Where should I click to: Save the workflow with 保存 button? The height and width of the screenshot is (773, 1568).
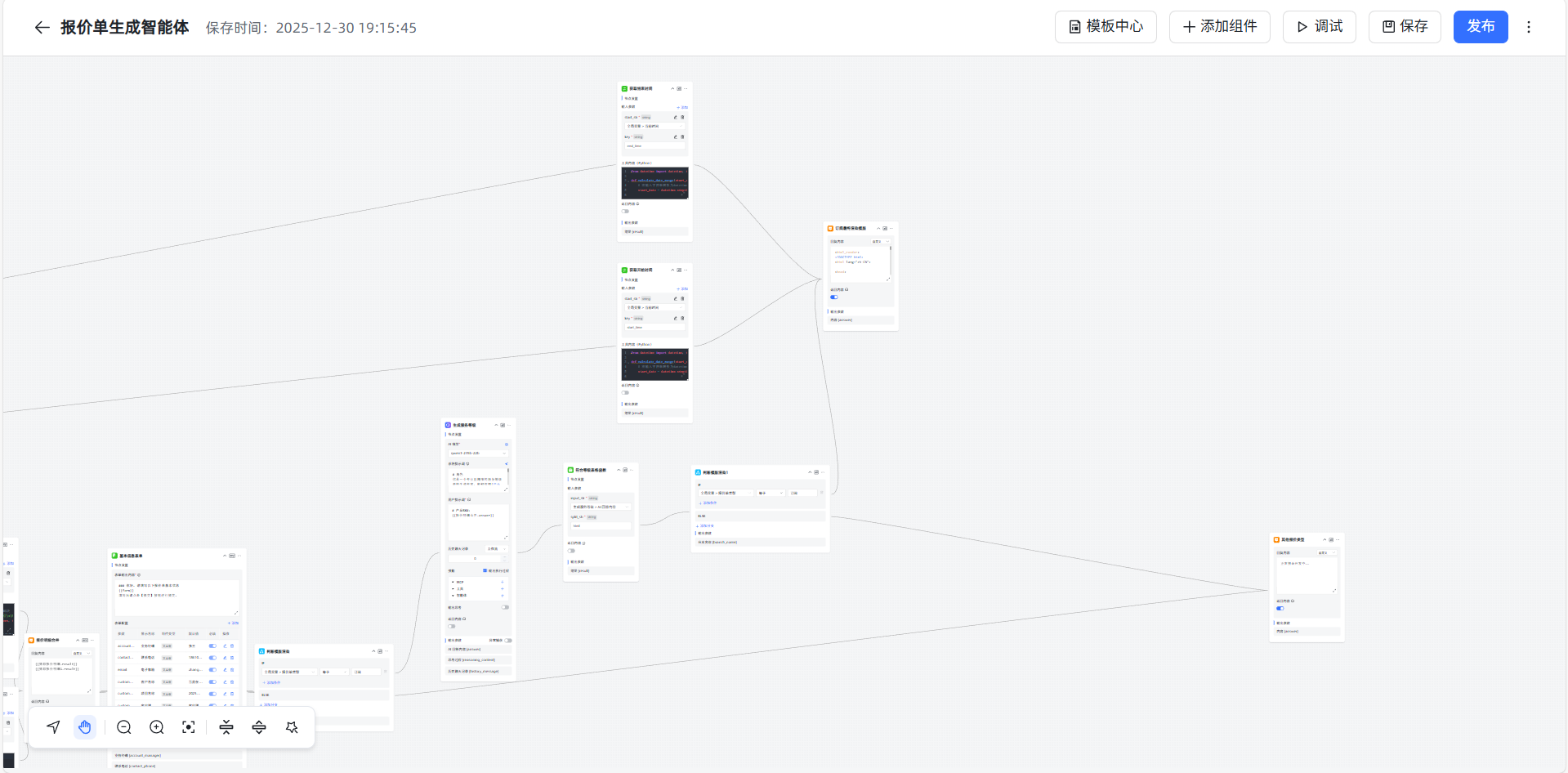pyautogui.click(x=1405, y=27)
